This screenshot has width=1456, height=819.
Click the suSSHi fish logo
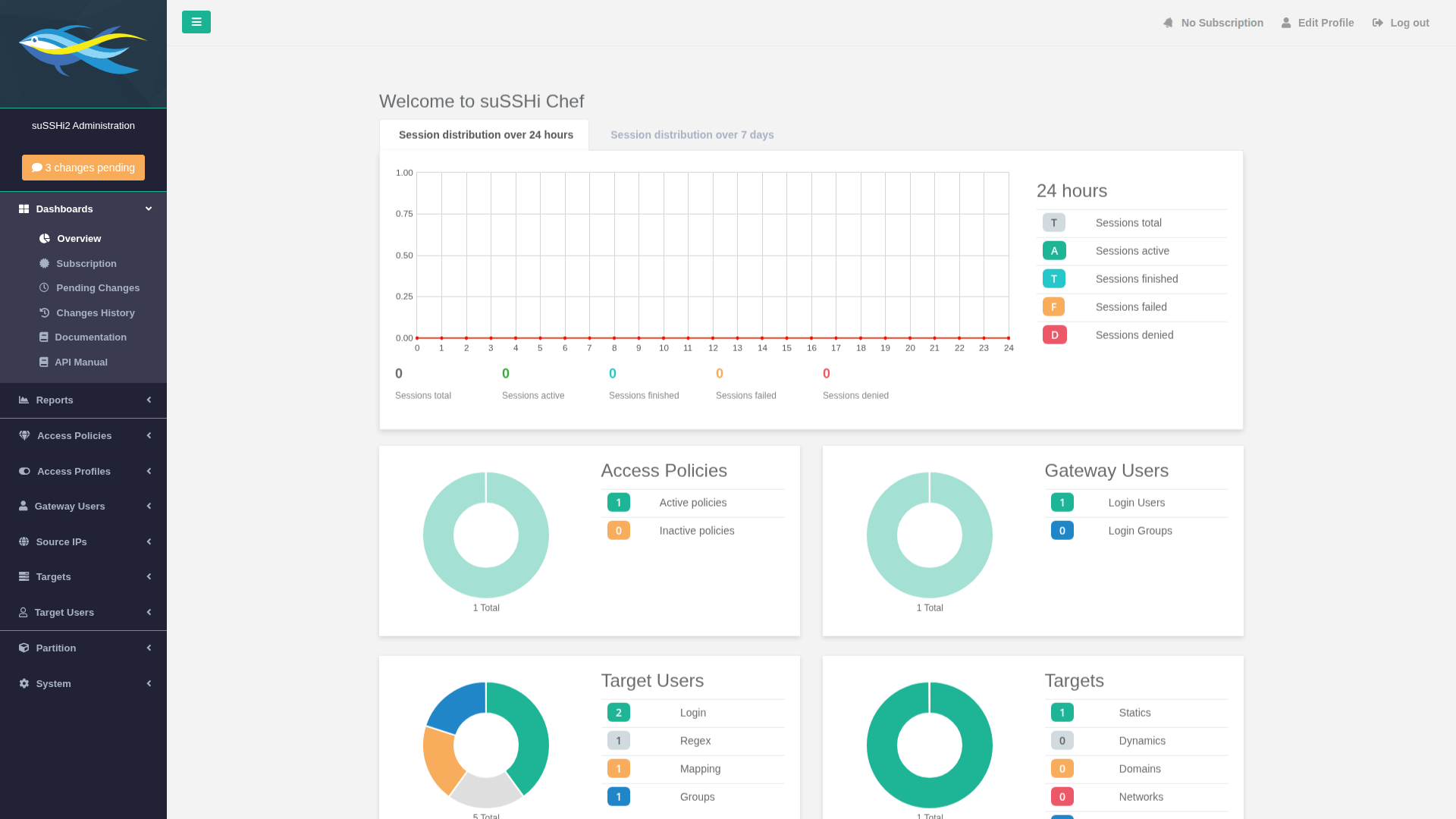(83, 50)
